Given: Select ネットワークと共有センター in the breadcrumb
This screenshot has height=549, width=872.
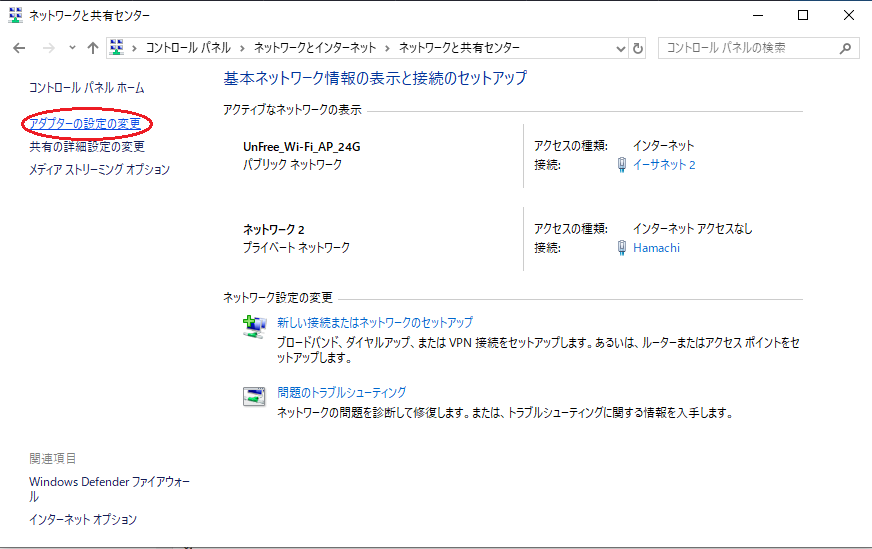Looking at the screenshot, I should tap(459, 48).
